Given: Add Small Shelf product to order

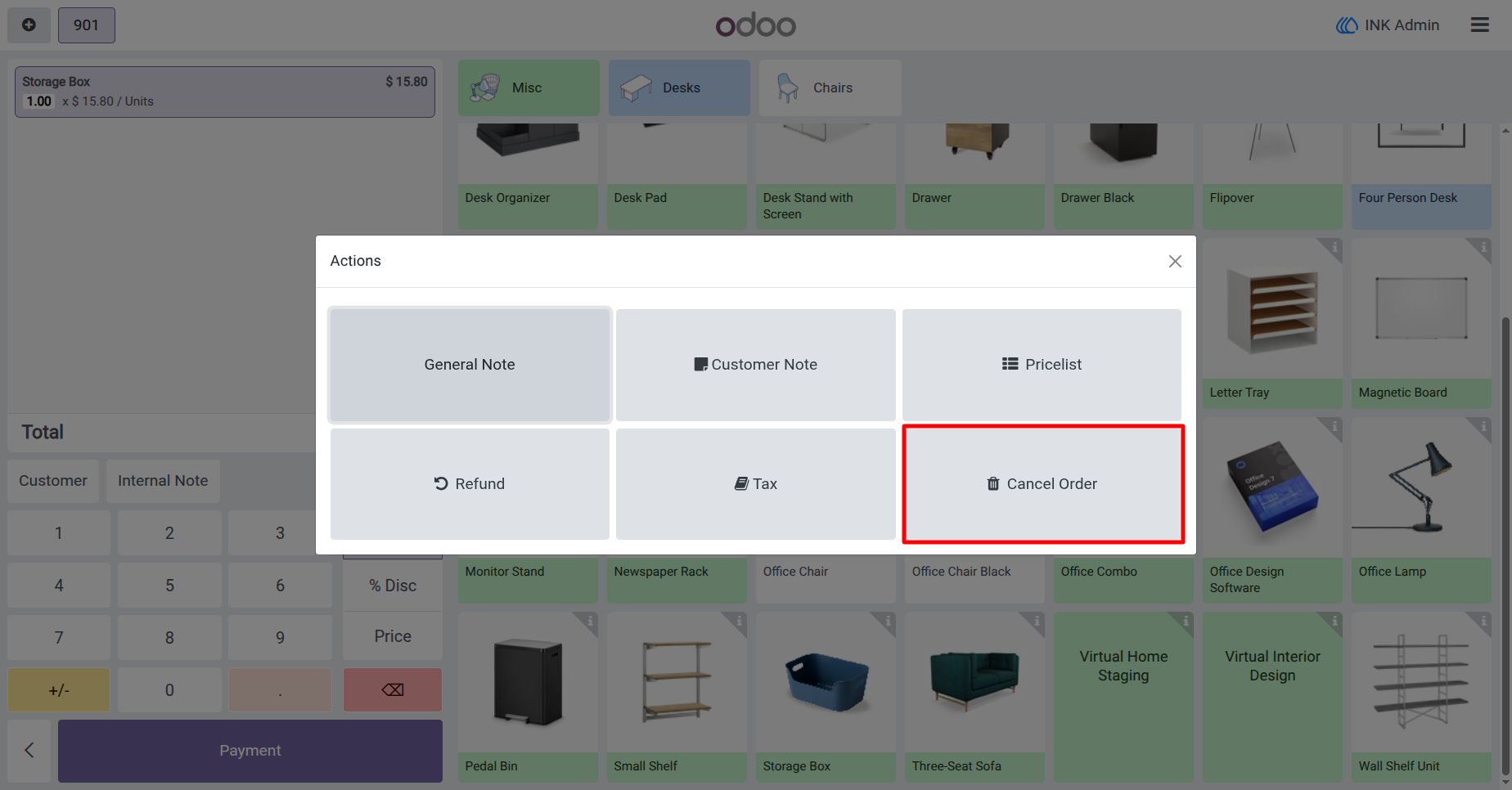Looking at the screenshot, I should [x=677, y=697].
